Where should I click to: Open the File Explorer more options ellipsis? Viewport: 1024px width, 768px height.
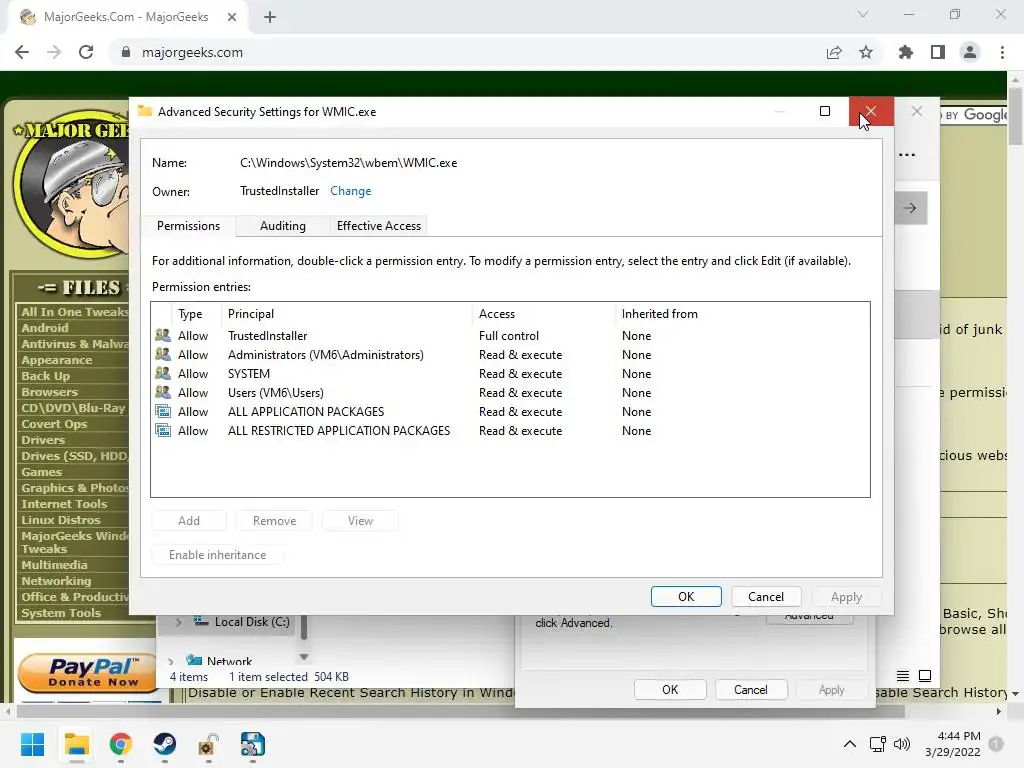pos(906,155)
